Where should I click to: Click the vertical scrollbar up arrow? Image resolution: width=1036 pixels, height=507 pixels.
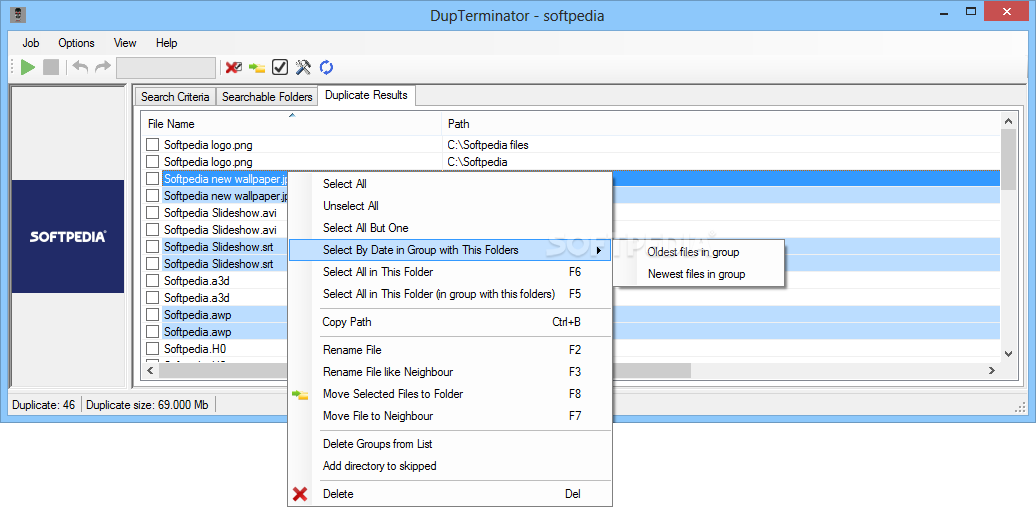pyautogui.click(x=1008, y=121)
